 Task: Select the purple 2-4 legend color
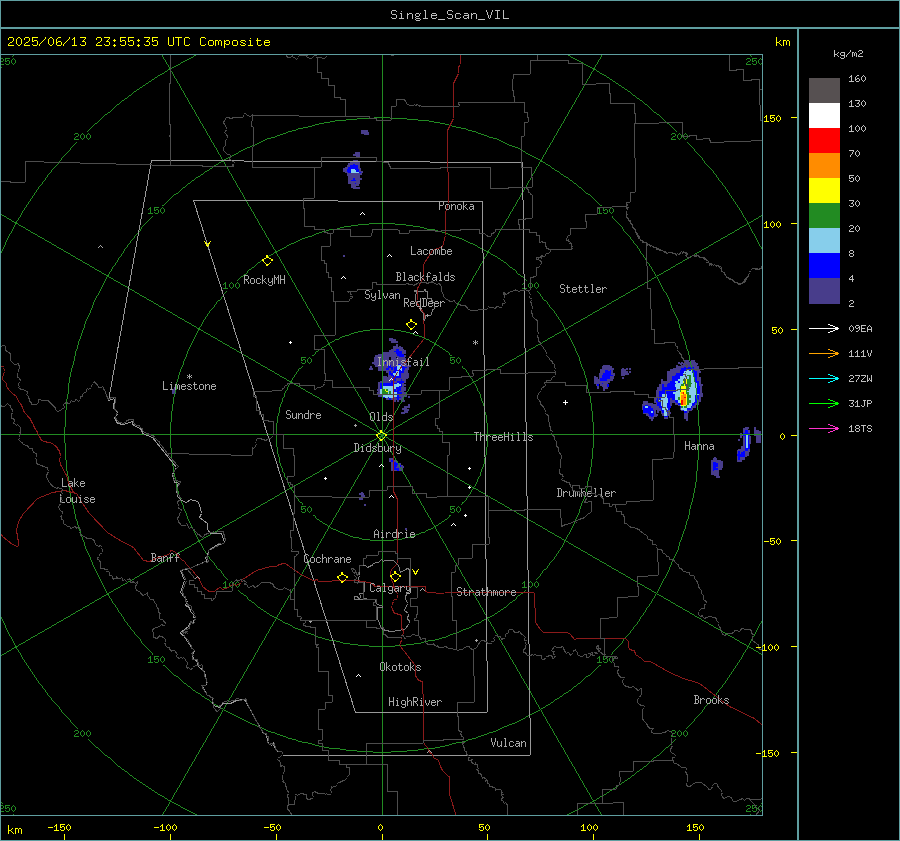[x=824, y=290]
